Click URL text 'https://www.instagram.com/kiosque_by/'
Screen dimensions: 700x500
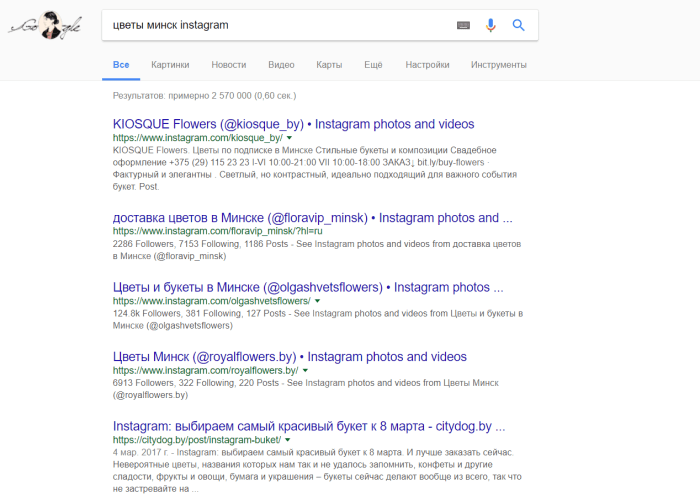[x=198, y=138]
